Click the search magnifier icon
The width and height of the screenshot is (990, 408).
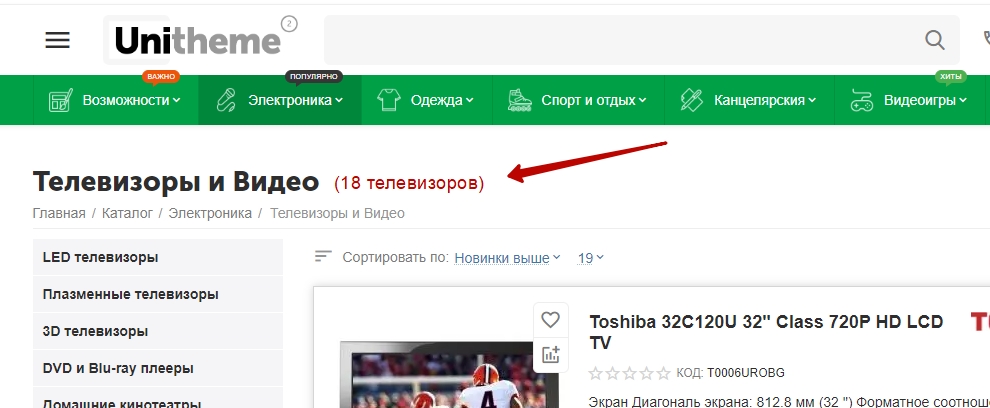click(x=934, y=40)
